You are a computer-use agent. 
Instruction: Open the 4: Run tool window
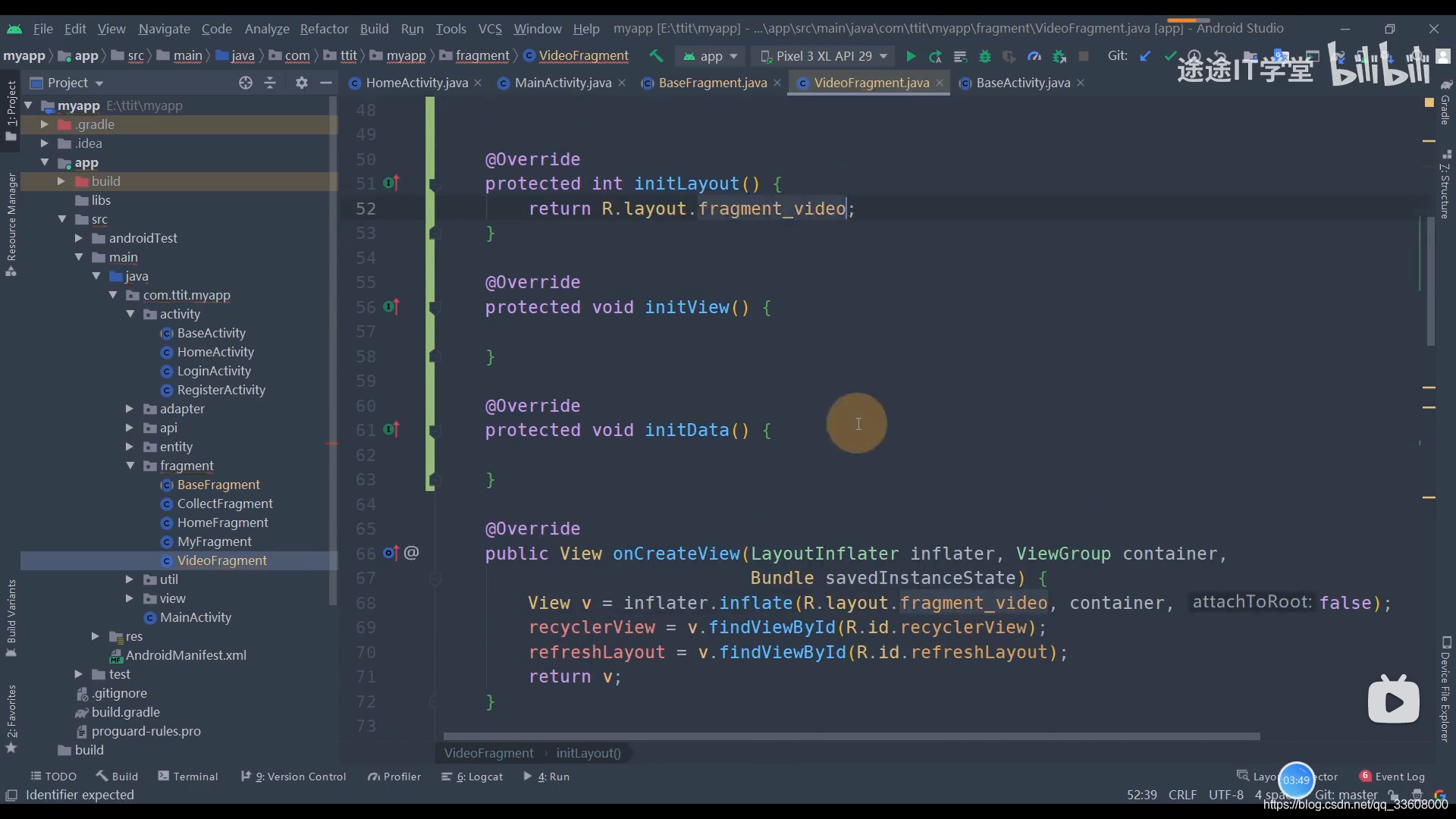click(x=547, y=776)
